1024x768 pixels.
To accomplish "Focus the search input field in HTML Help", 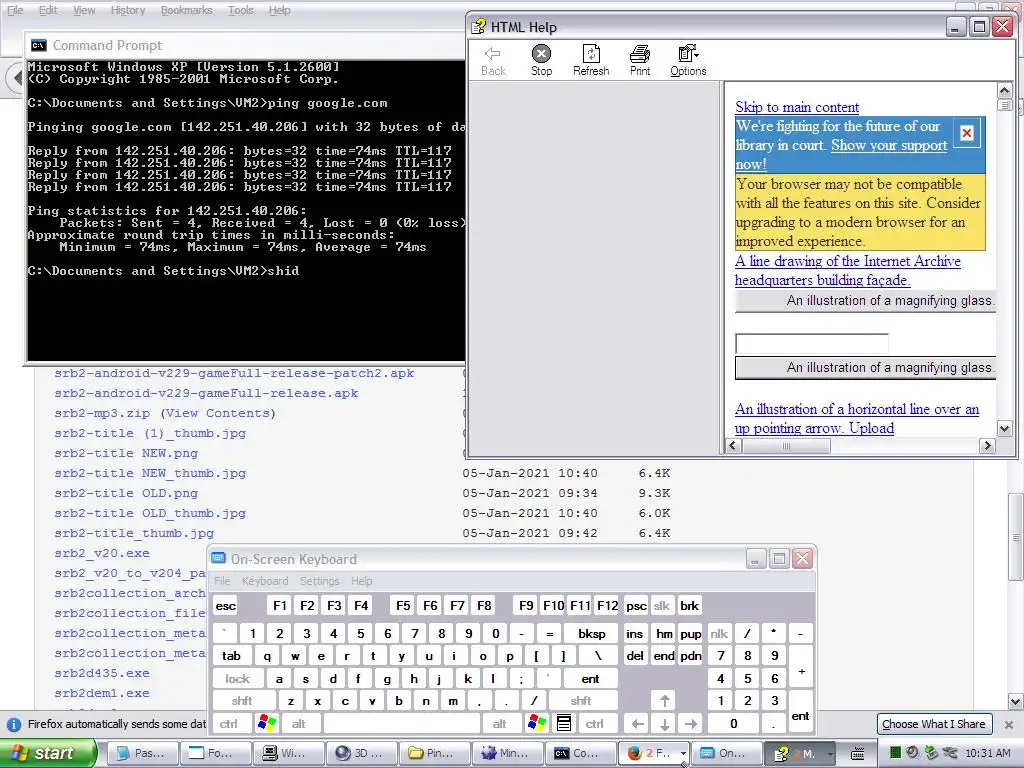I will coord(811,344).
